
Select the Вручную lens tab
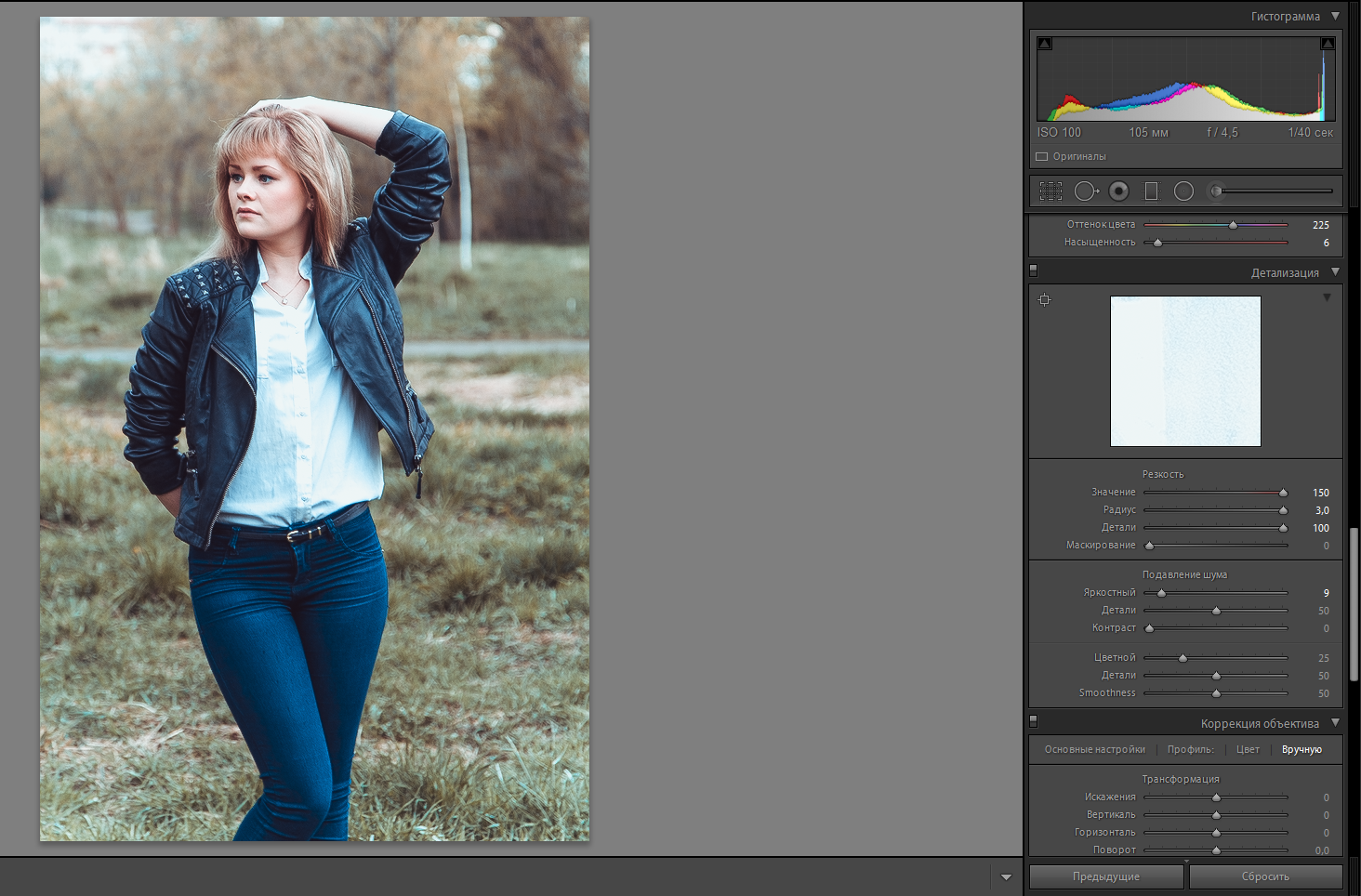(1302, 749)
